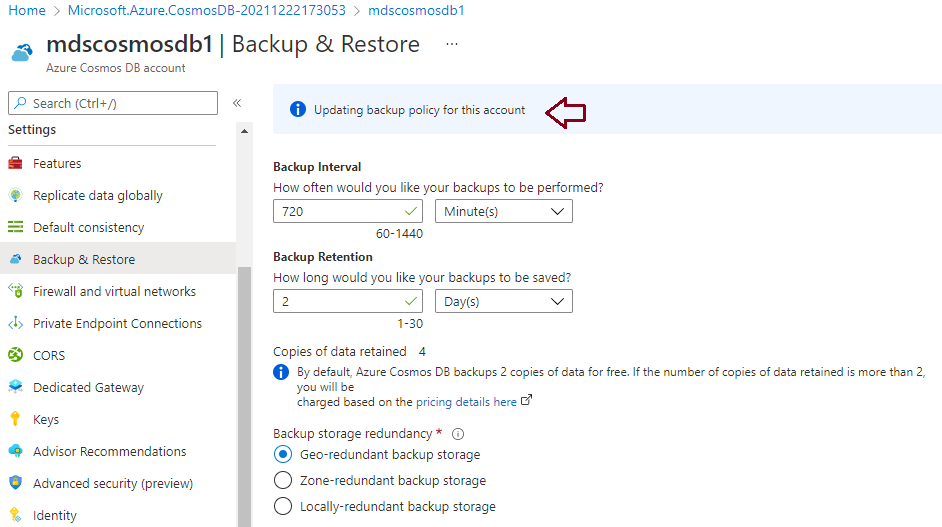This screenshot has width=942, height=527.
Task: Click the Advanced security shield icon
Action: [x=16, y=483]
